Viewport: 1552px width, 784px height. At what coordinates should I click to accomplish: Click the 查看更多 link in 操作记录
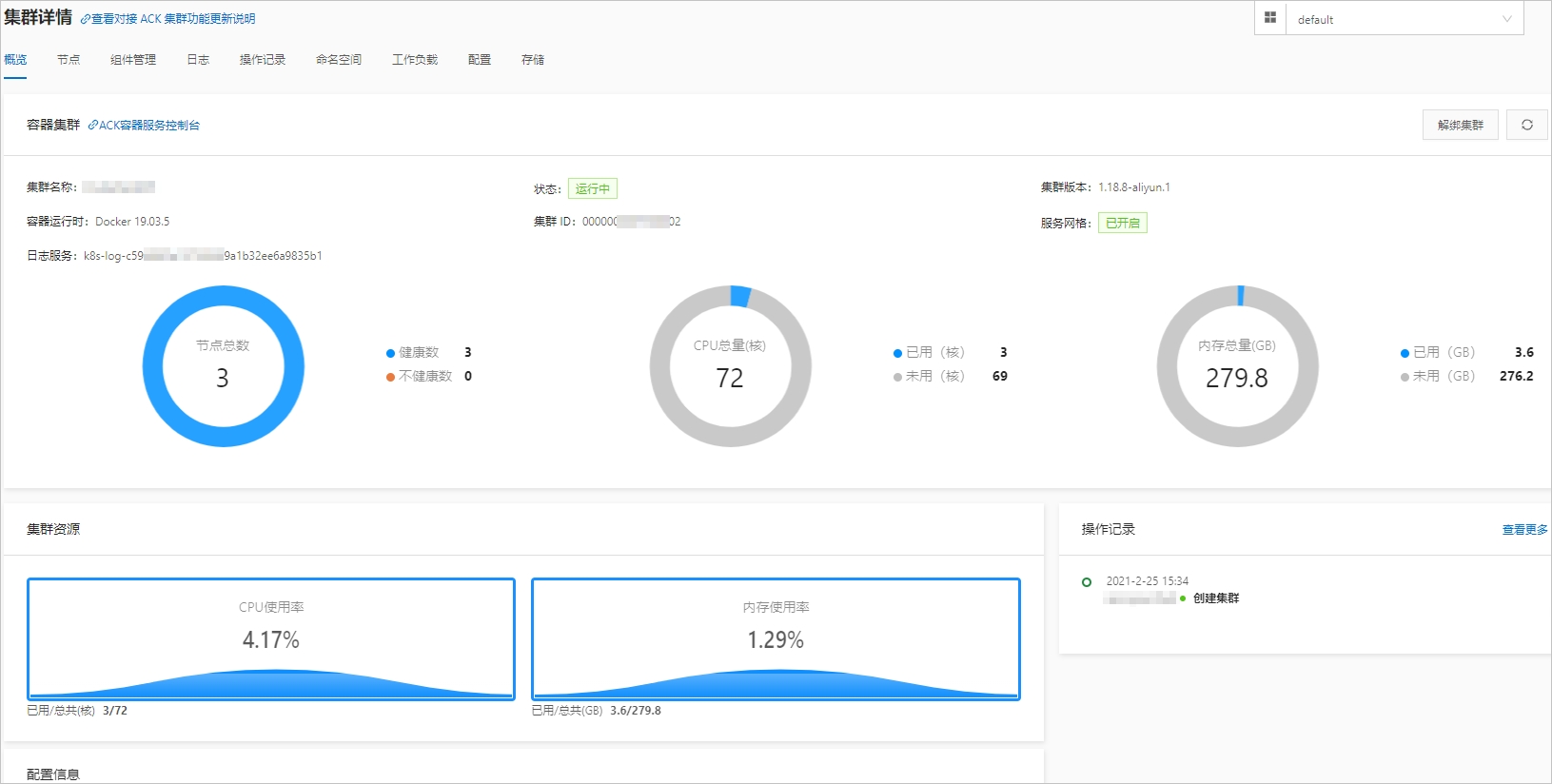click(1524, 529)
